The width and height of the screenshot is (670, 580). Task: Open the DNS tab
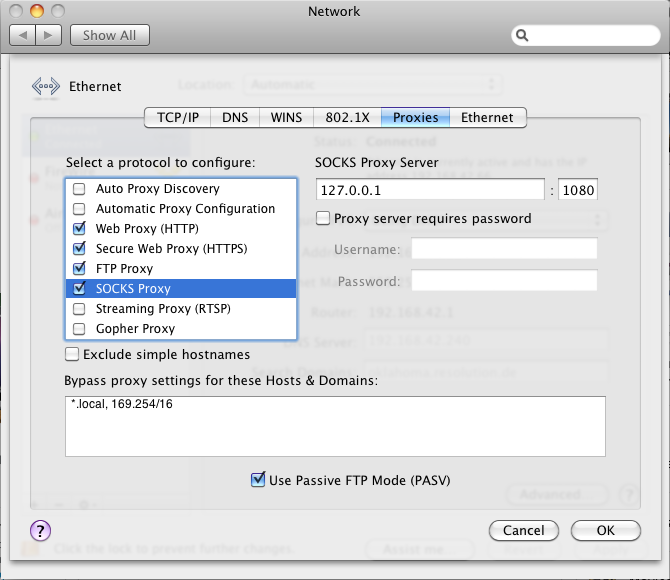[x=235, y=118]
